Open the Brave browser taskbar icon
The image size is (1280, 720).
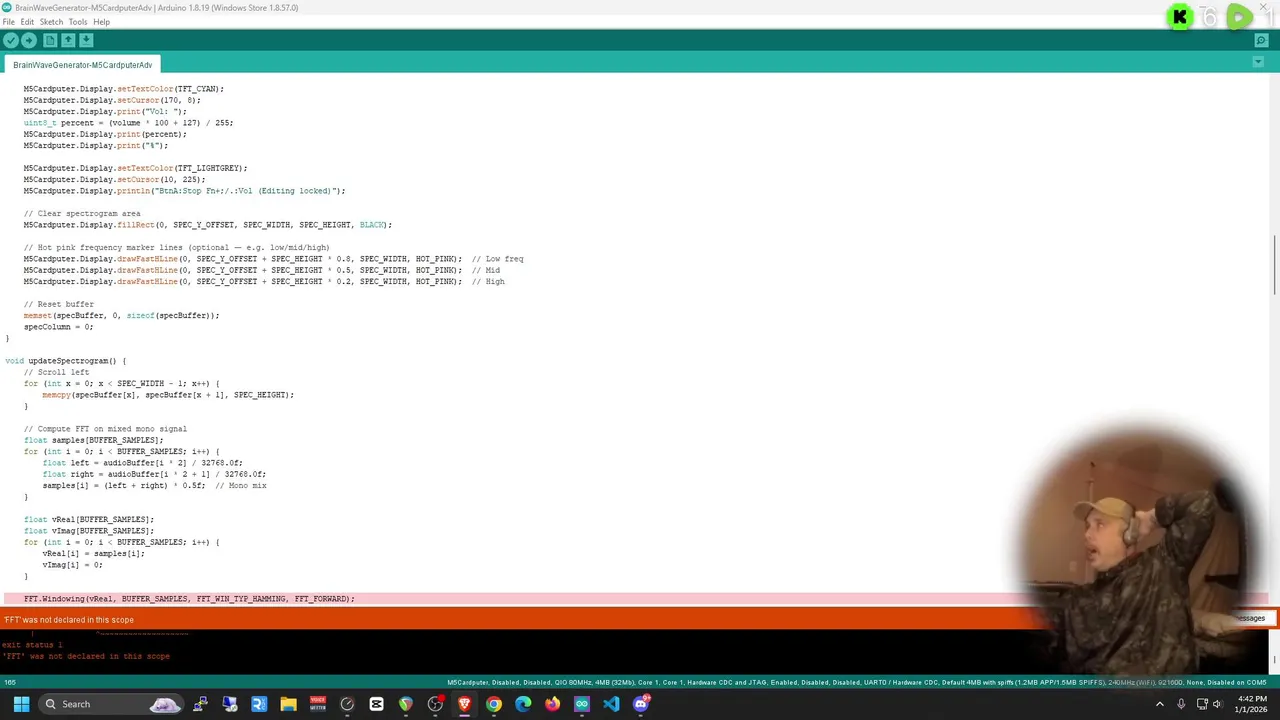(x=464, y=704)
